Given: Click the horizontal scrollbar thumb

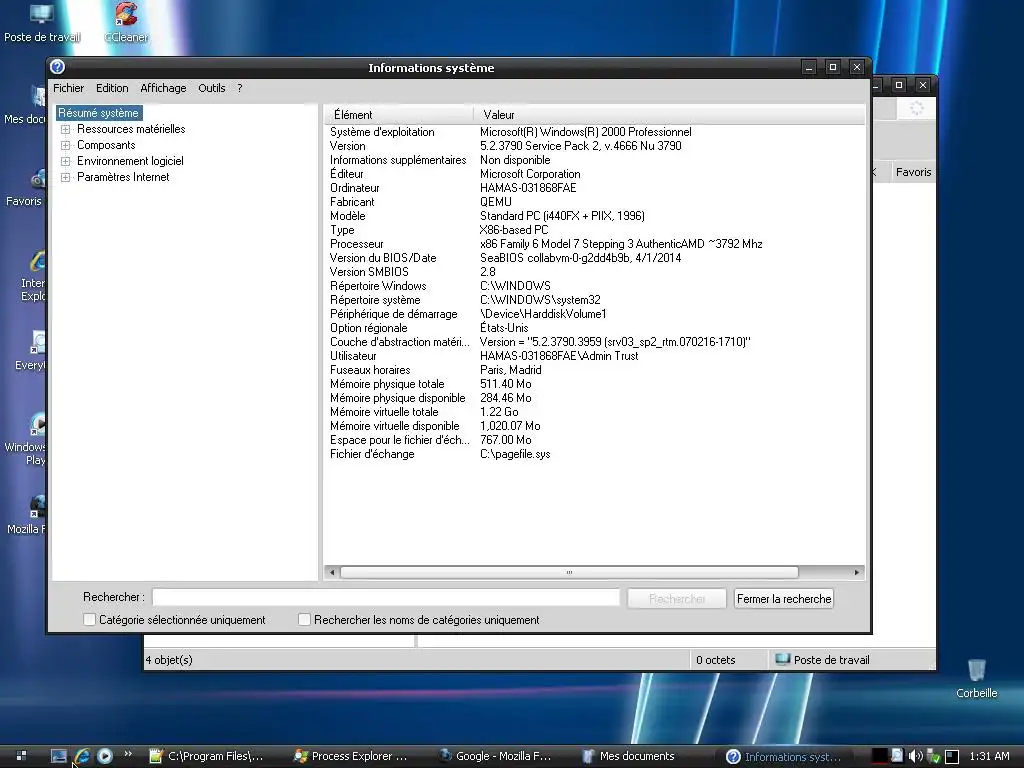Looking at the screenshot, I should (x=569, y=573).
